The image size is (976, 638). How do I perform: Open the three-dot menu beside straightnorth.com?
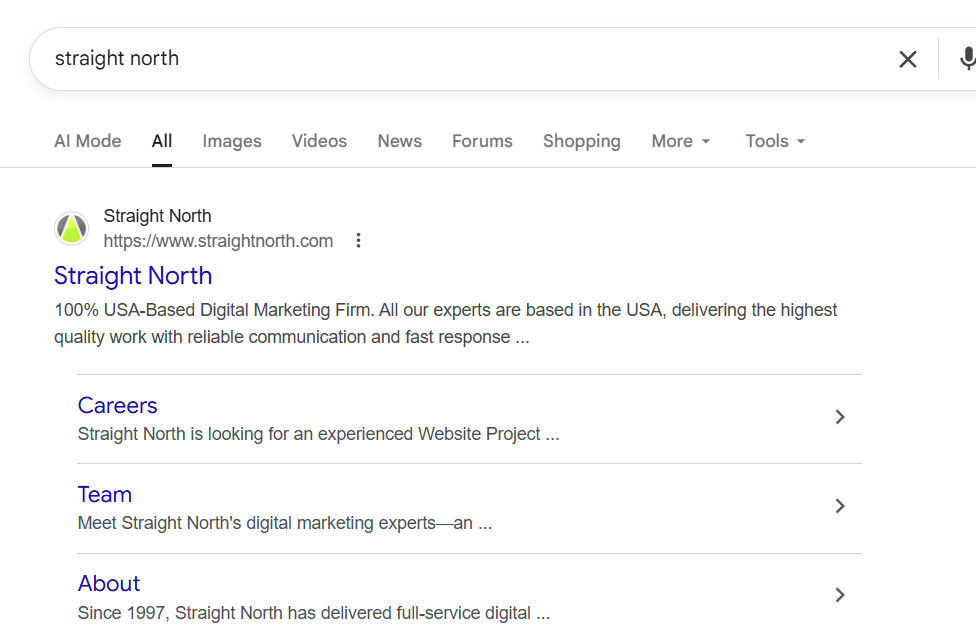(x=359, y=240)
